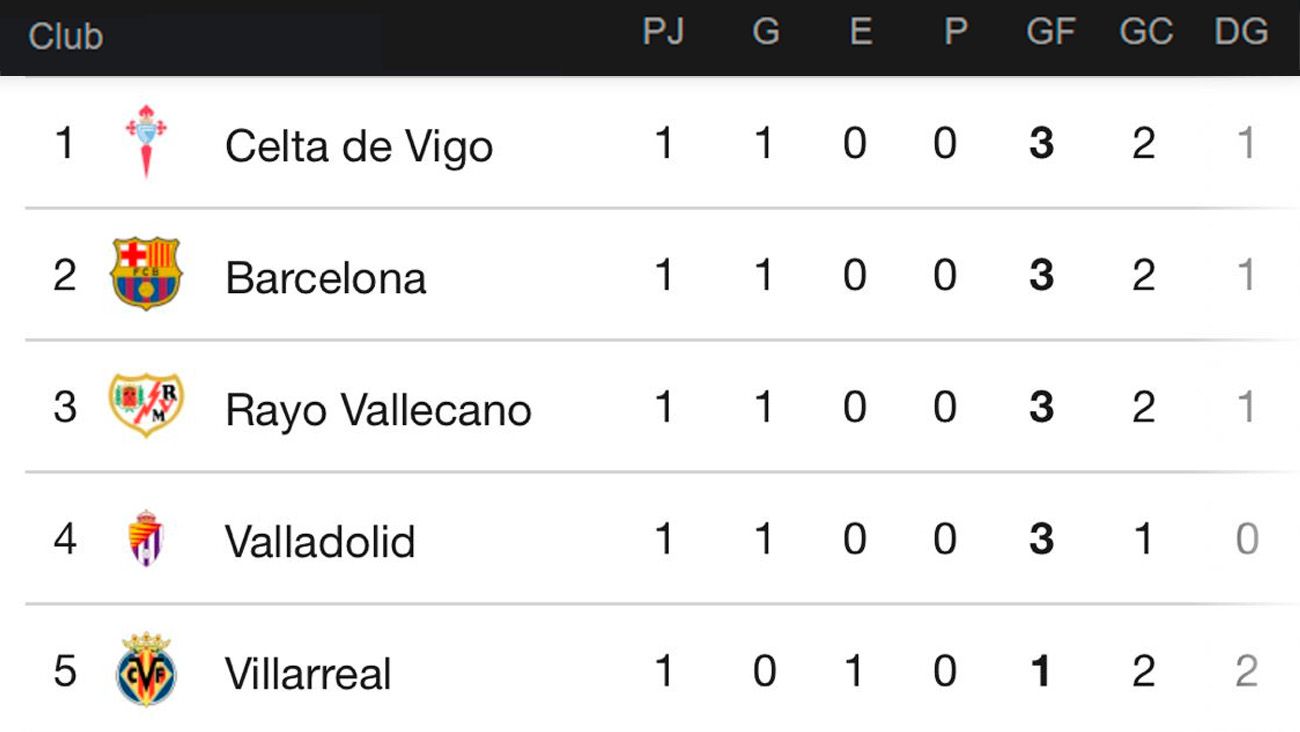Click the P losses column header

point(955,32)
